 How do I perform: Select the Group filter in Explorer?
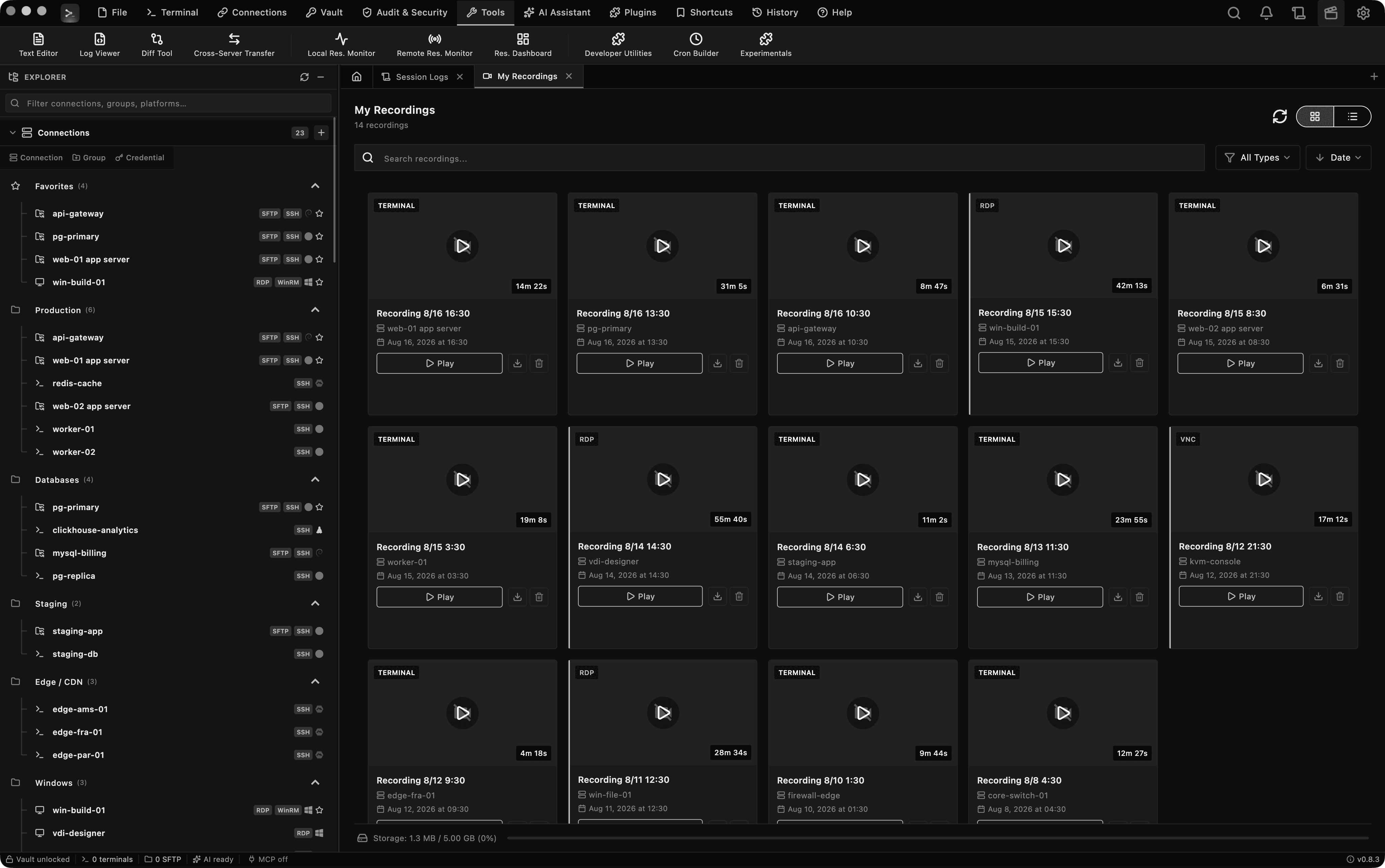pos(89,158)
